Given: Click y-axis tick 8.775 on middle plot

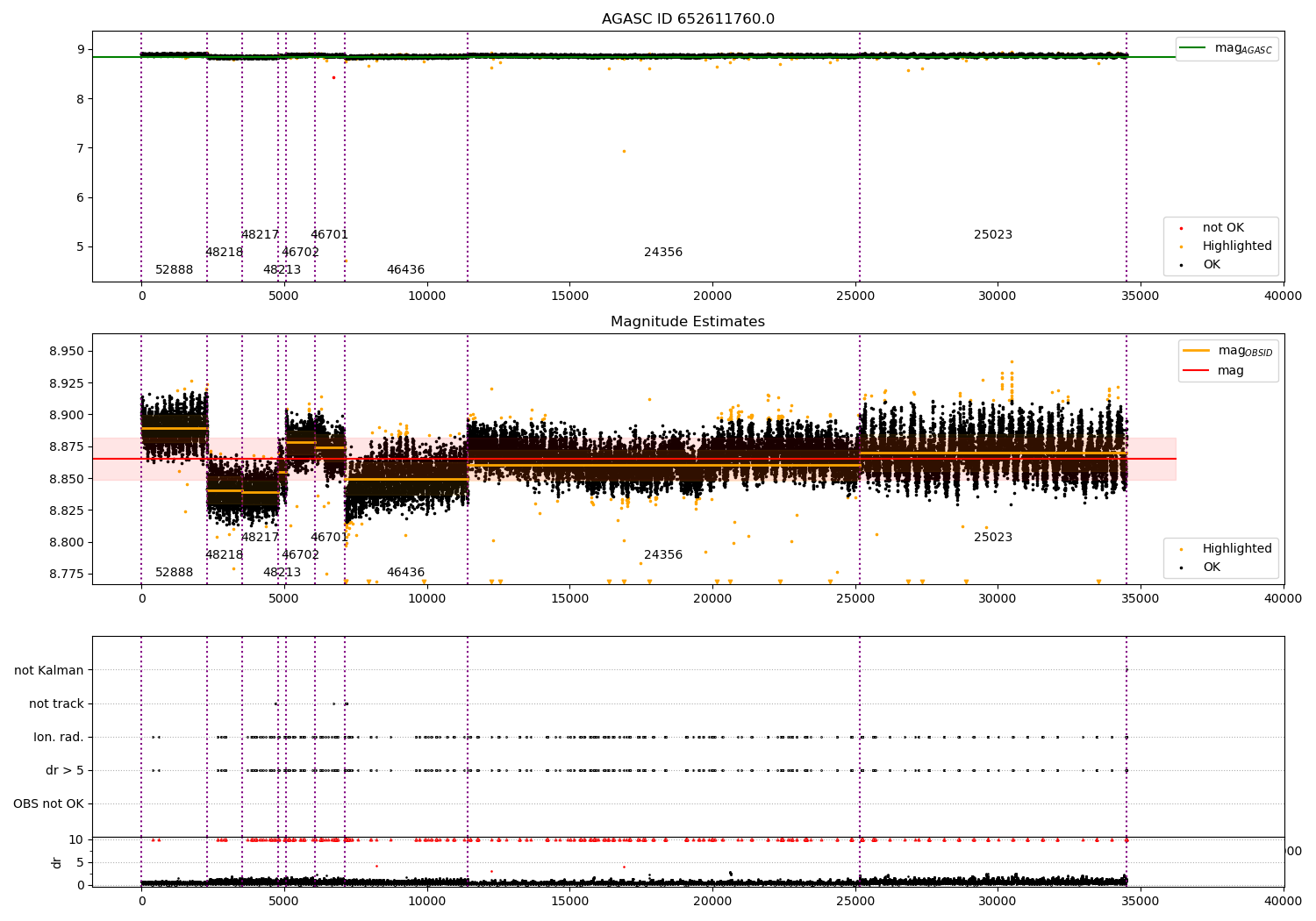Looking at the screenshot, I should click(x=67, y=574).
